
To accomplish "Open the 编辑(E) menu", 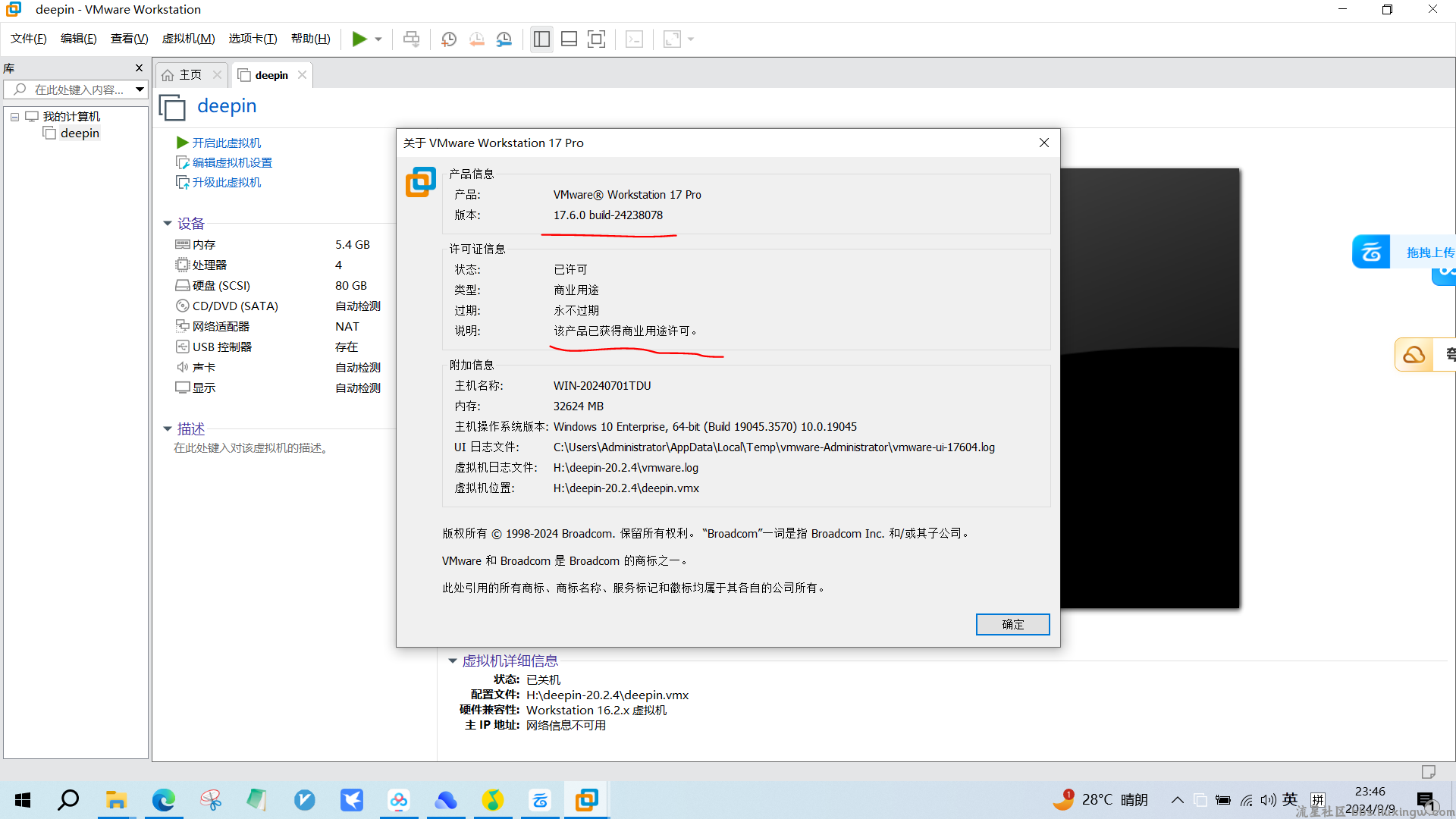I will (79, 39).
